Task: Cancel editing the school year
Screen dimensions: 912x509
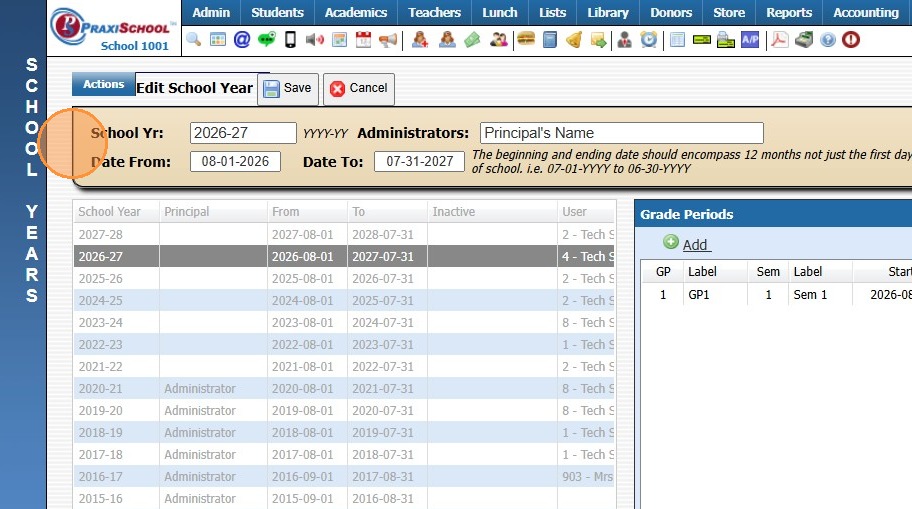Action: tap(359, 88)
